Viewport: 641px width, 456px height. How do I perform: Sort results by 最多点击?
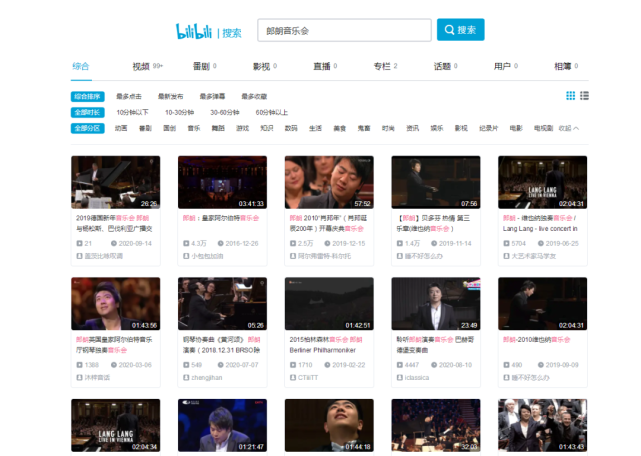coord(131,97)
